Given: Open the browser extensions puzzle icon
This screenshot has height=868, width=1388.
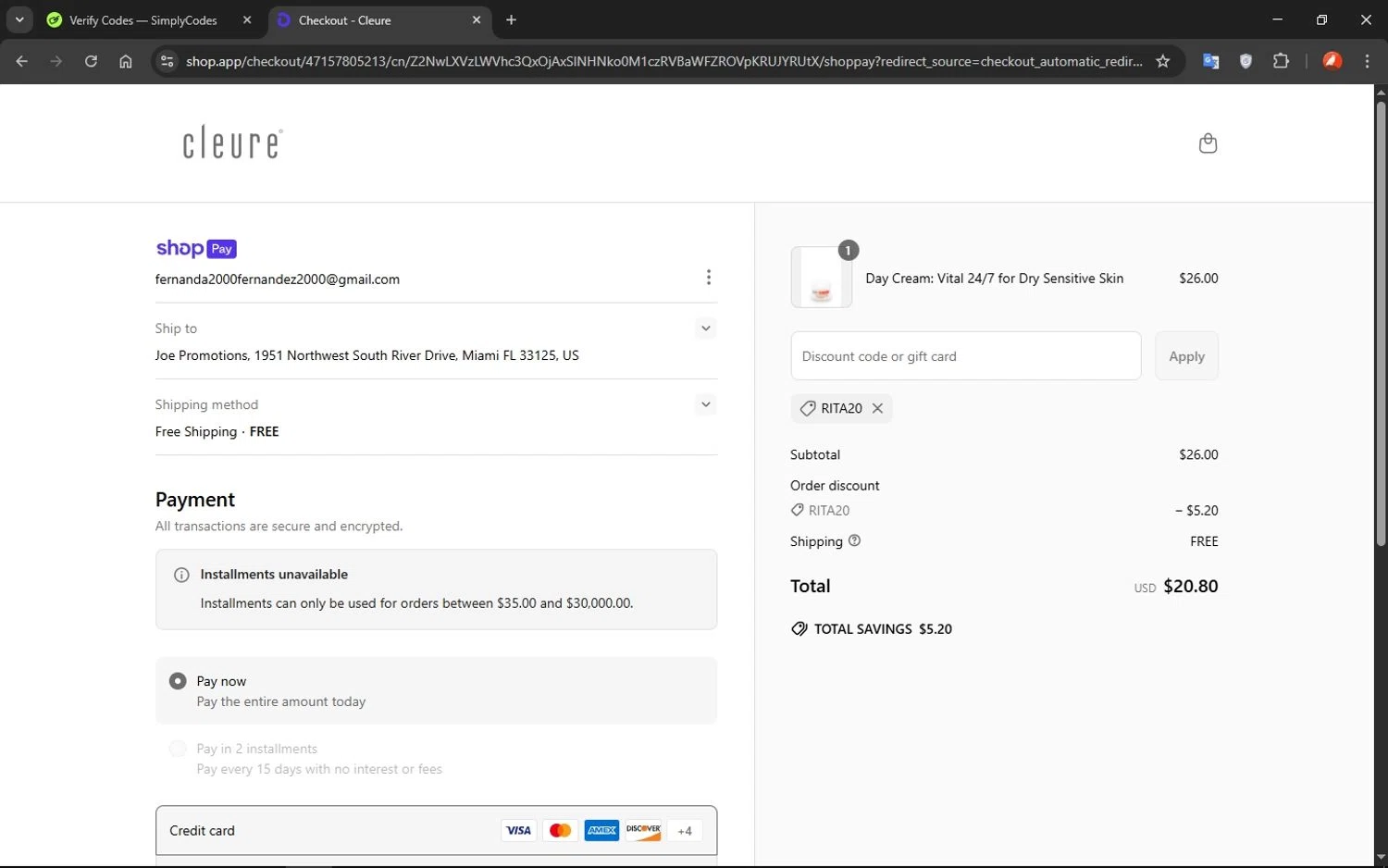Looking at the screenshot, I should click(1281, 61).
